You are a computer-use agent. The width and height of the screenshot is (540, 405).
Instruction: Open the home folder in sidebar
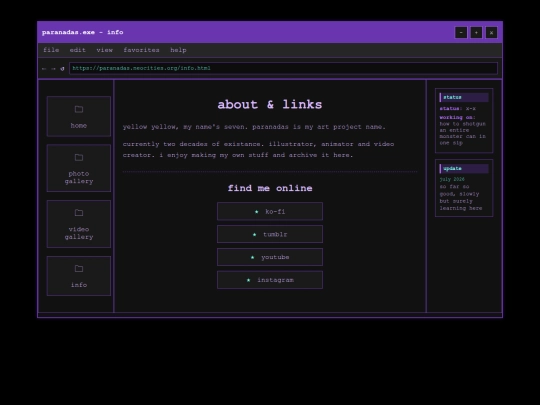point(79,116)
